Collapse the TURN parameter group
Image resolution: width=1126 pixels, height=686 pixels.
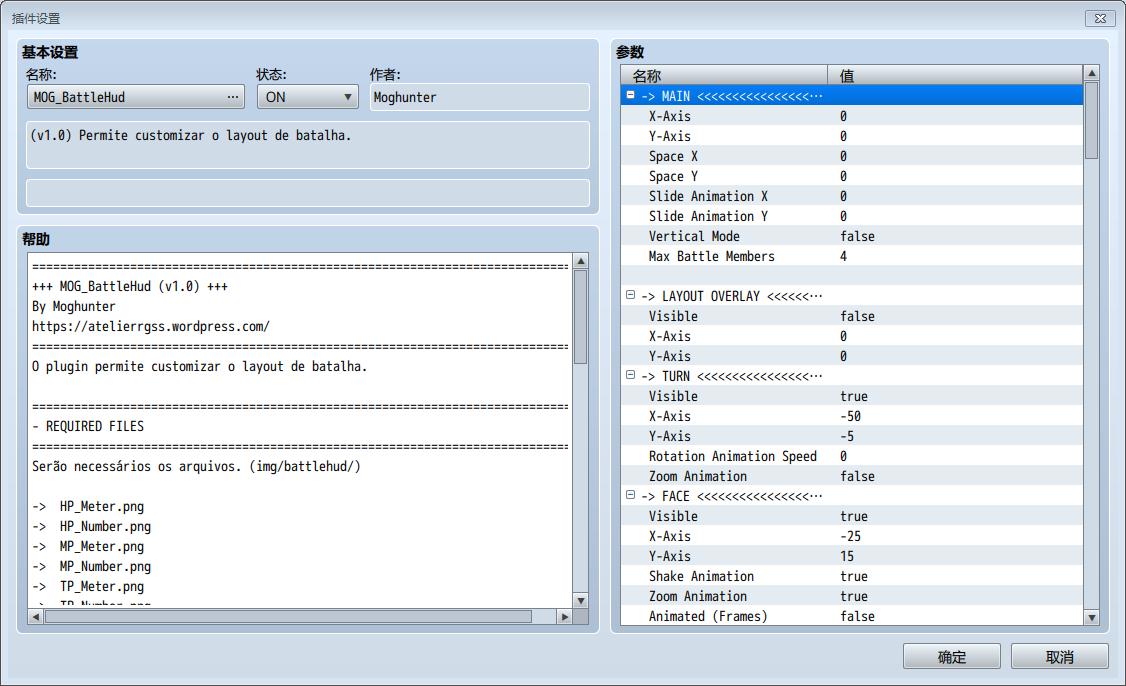[631, 375]
